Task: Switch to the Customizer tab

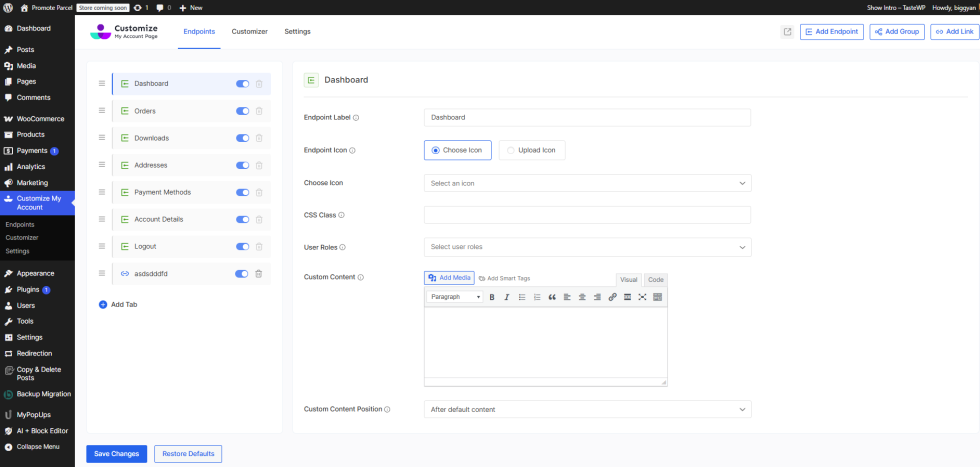Action: click(x=249, y=32)
